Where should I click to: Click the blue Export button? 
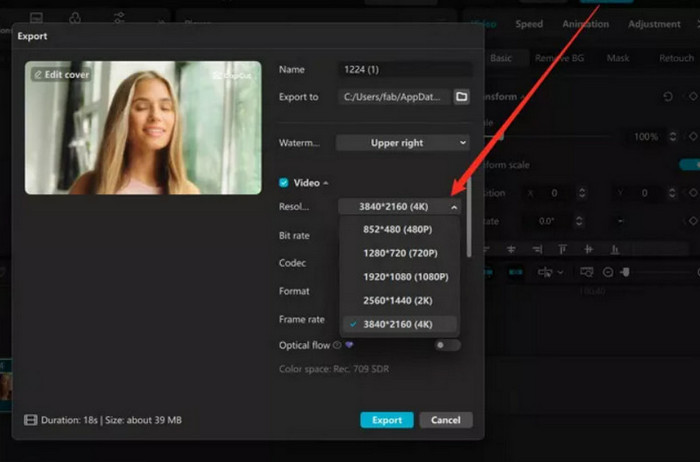[386, 420]
